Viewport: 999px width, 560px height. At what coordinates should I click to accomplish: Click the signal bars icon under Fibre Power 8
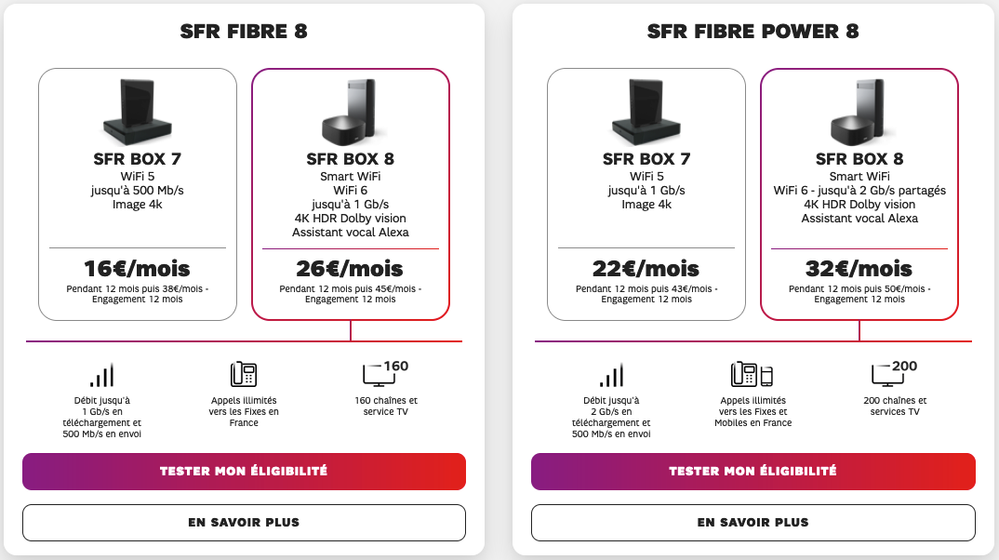610,375
